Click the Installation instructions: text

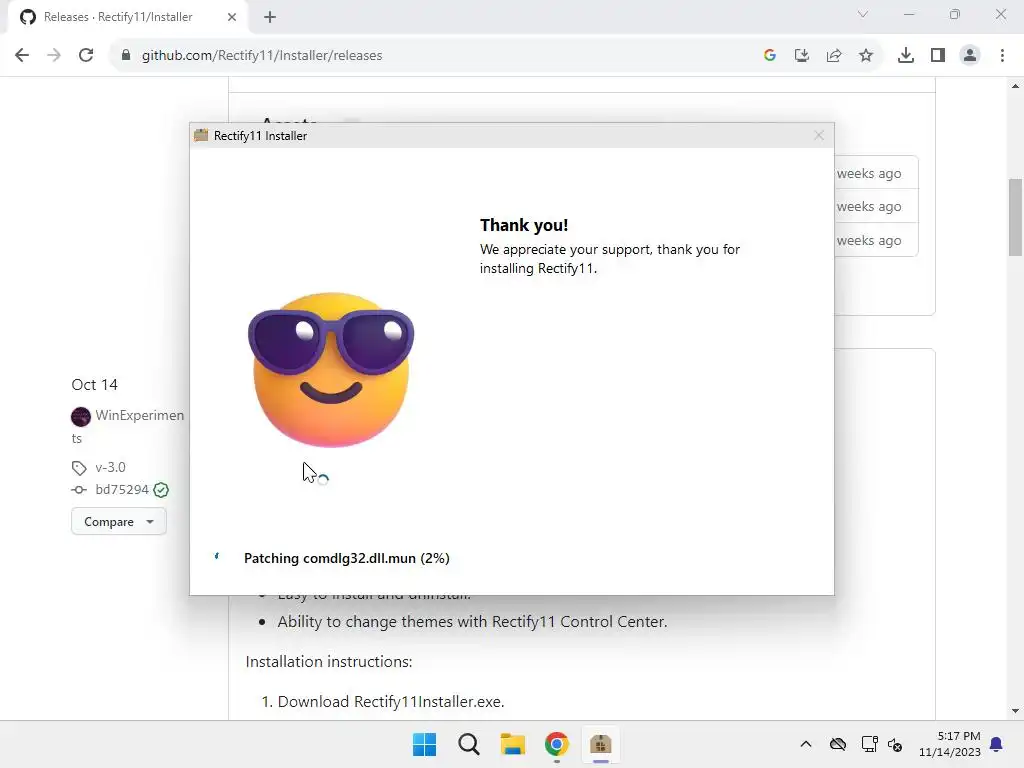click(329, 662)
